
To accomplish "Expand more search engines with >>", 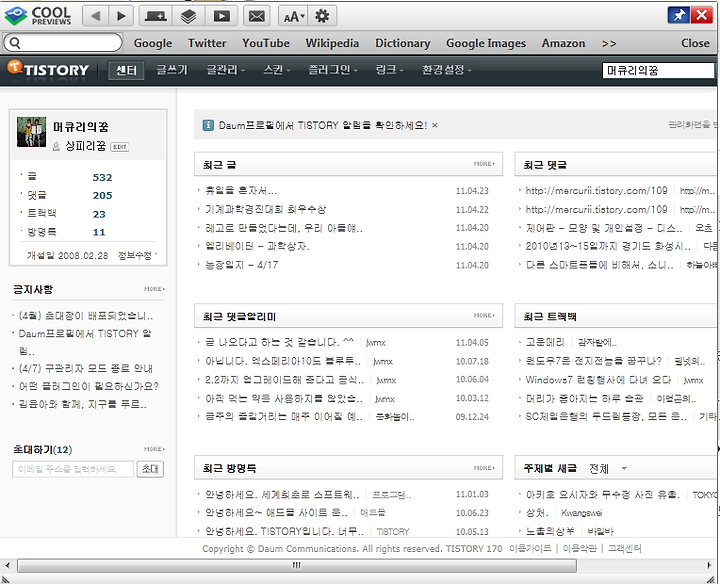I will coord(609,44).
